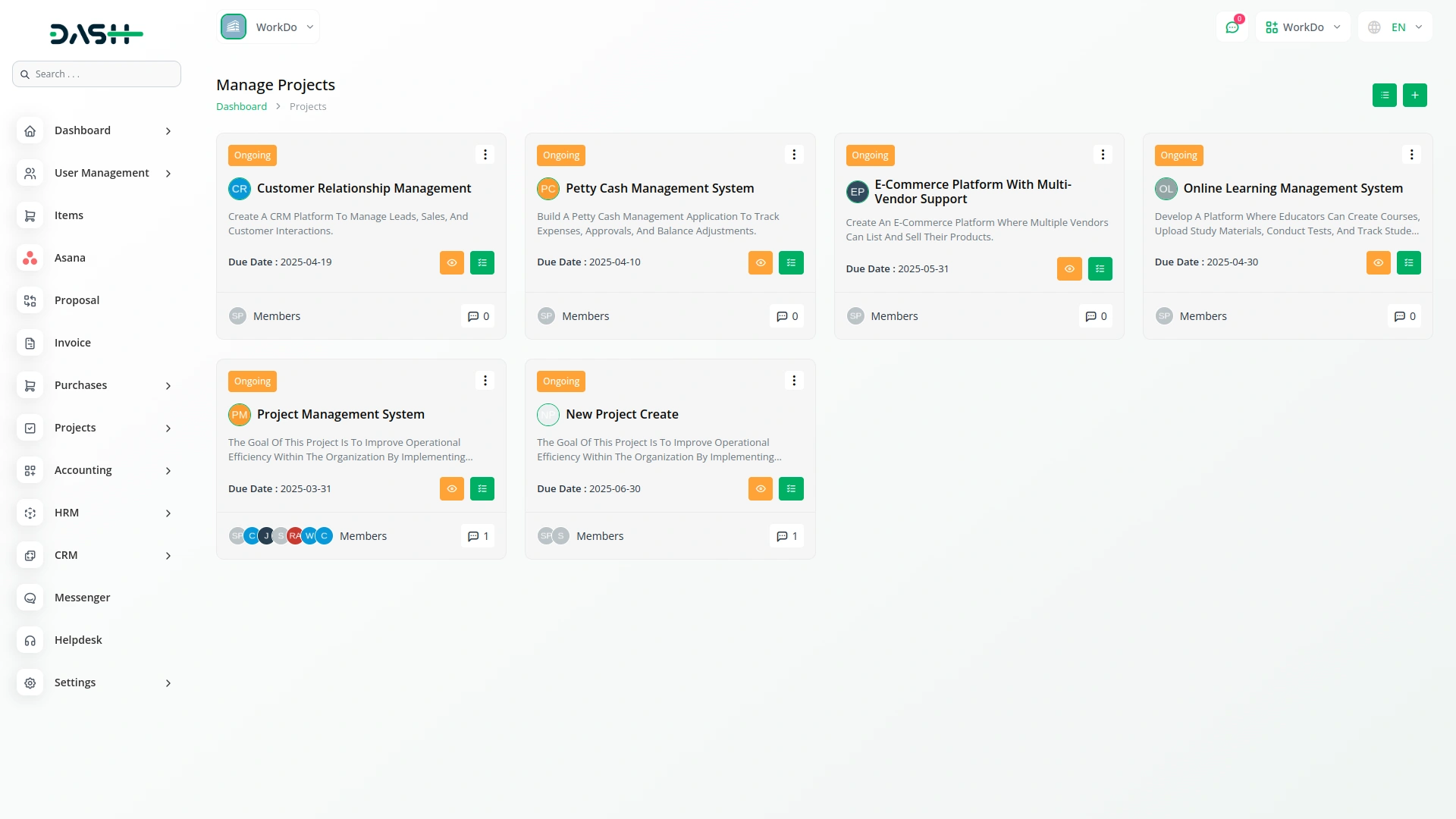1456x819 pixels.
Task: Click the green plus create project button
Action: point(1414,96)
